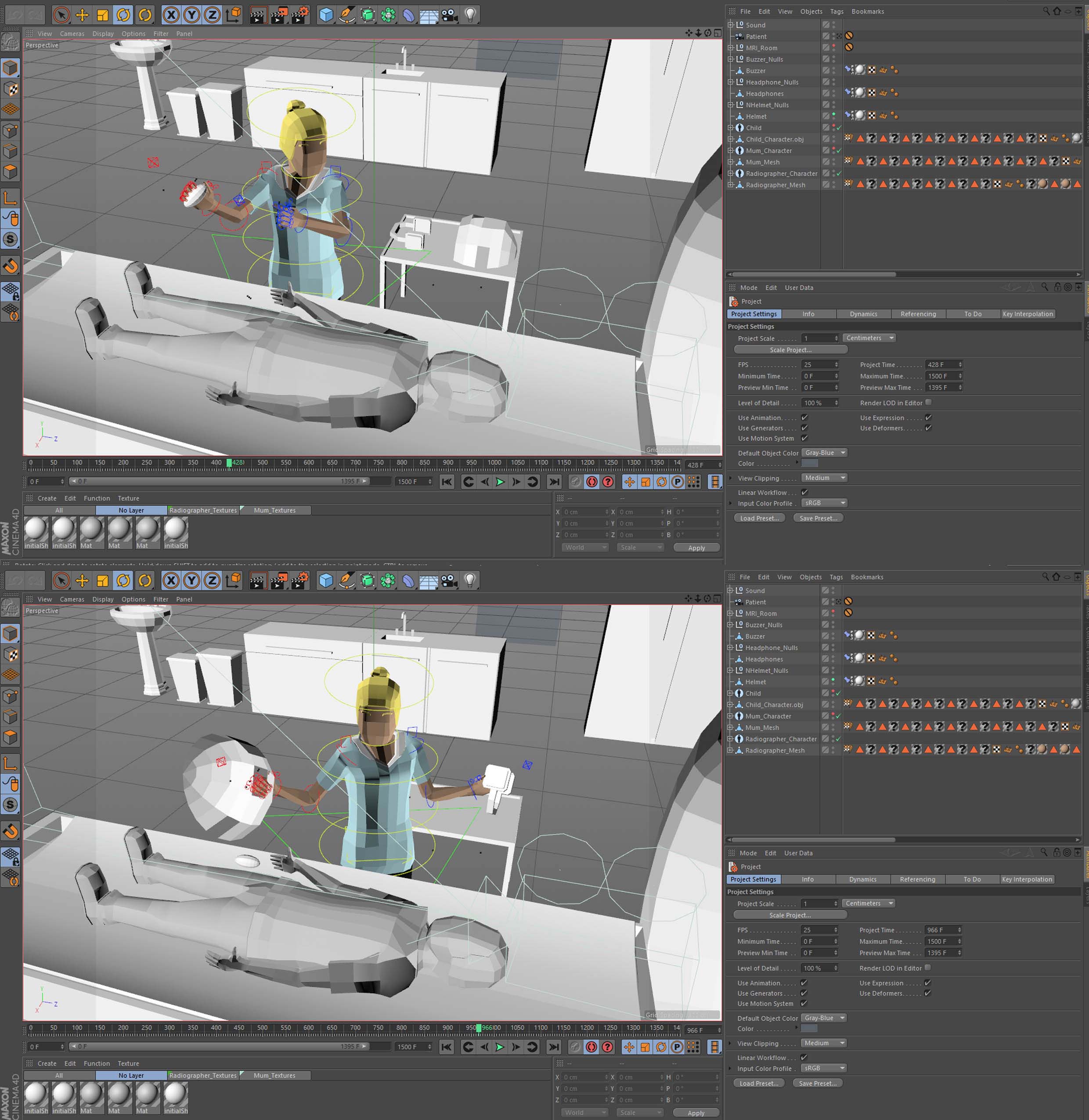Screen dimensions: 1089x1120
Task: Toggle Linear Workflow checkbox in lower Project Settings
Action: [804, 1058]
